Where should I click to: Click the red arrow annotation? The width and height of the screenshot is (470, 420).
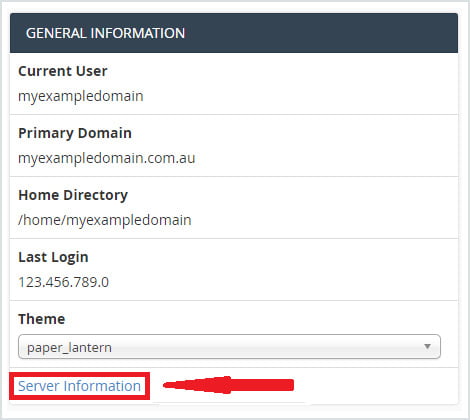point(228,385)
